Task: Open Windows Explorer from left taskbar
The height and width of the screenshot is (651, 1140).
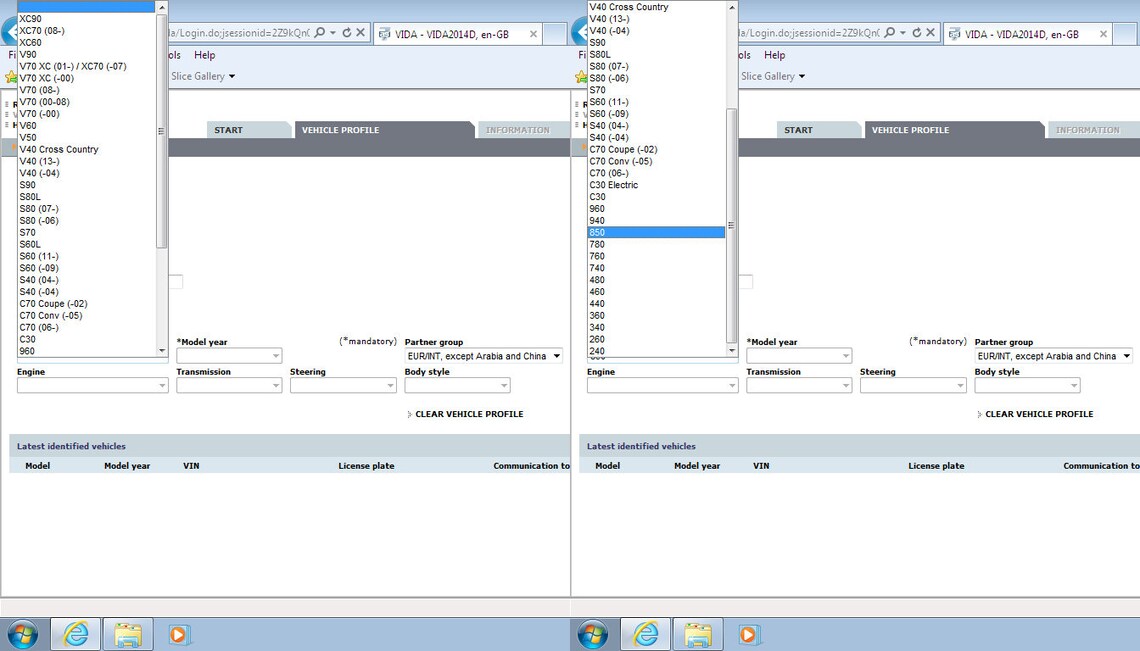Action: pos(128,634)
